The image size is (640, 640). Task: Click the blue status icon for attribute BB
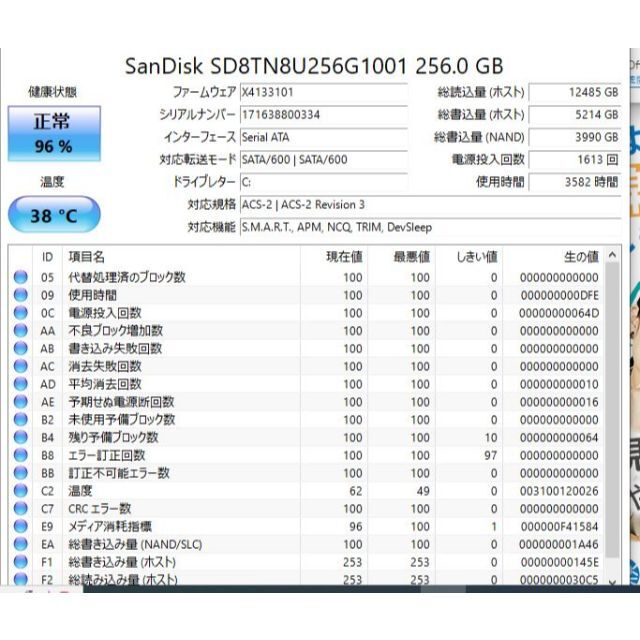20,473
